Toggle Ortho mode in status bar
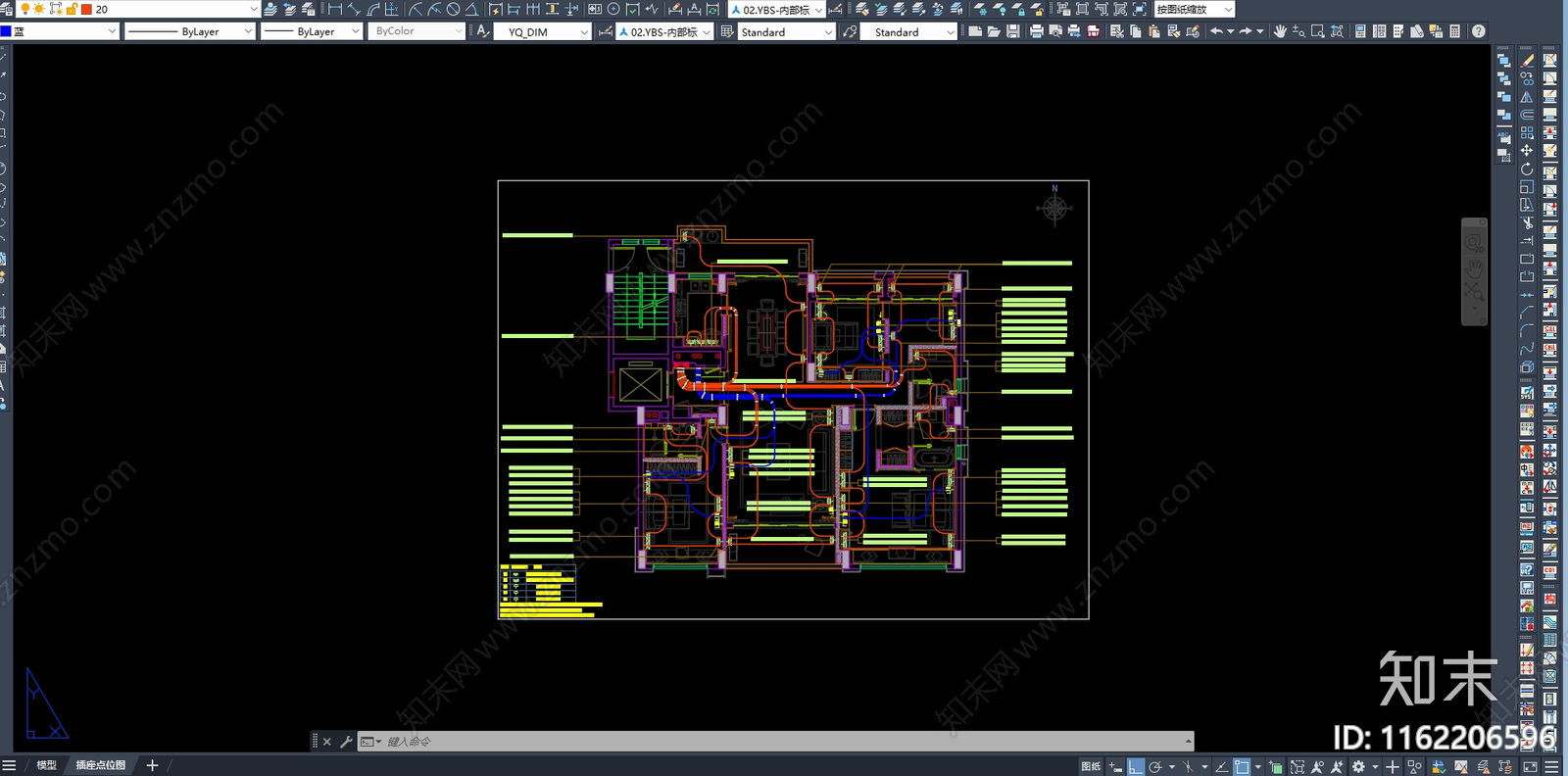The image size is (1568, 776). (x=1136, y=766)
